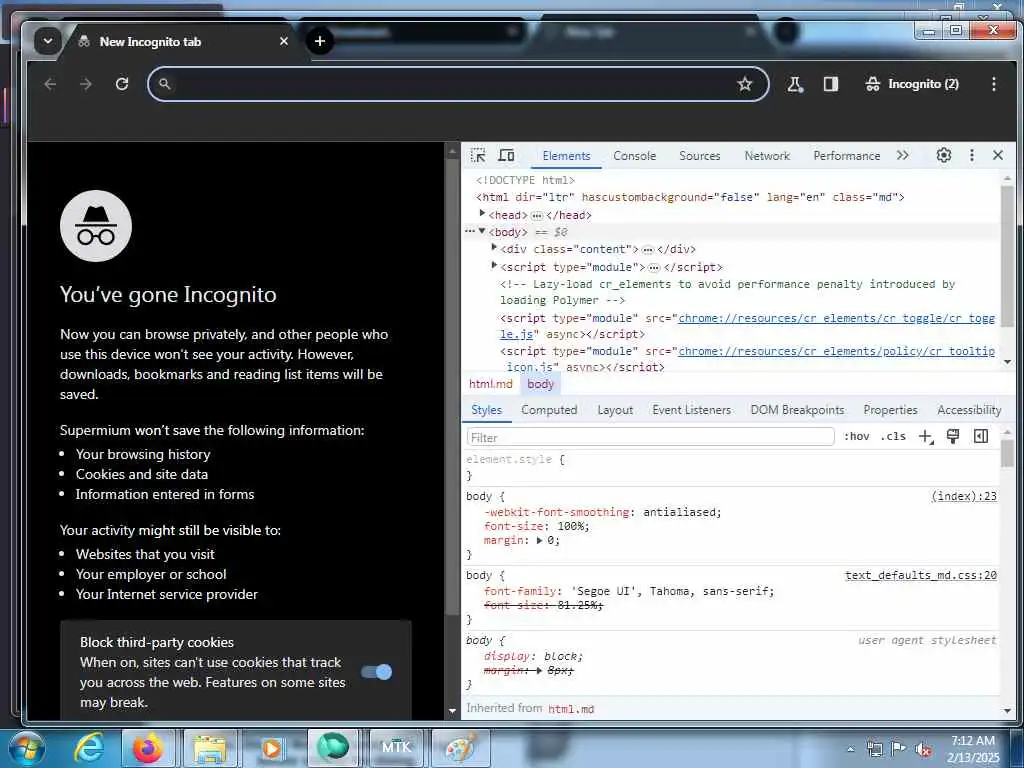
Task: Open the Sources panel
Action: point(699,155)
